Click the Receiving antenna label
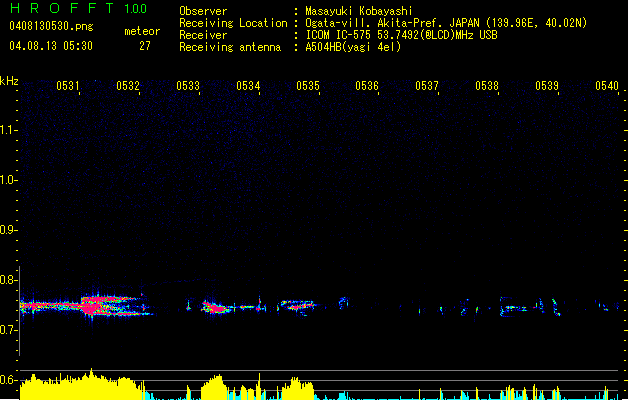 click(230, 47)
